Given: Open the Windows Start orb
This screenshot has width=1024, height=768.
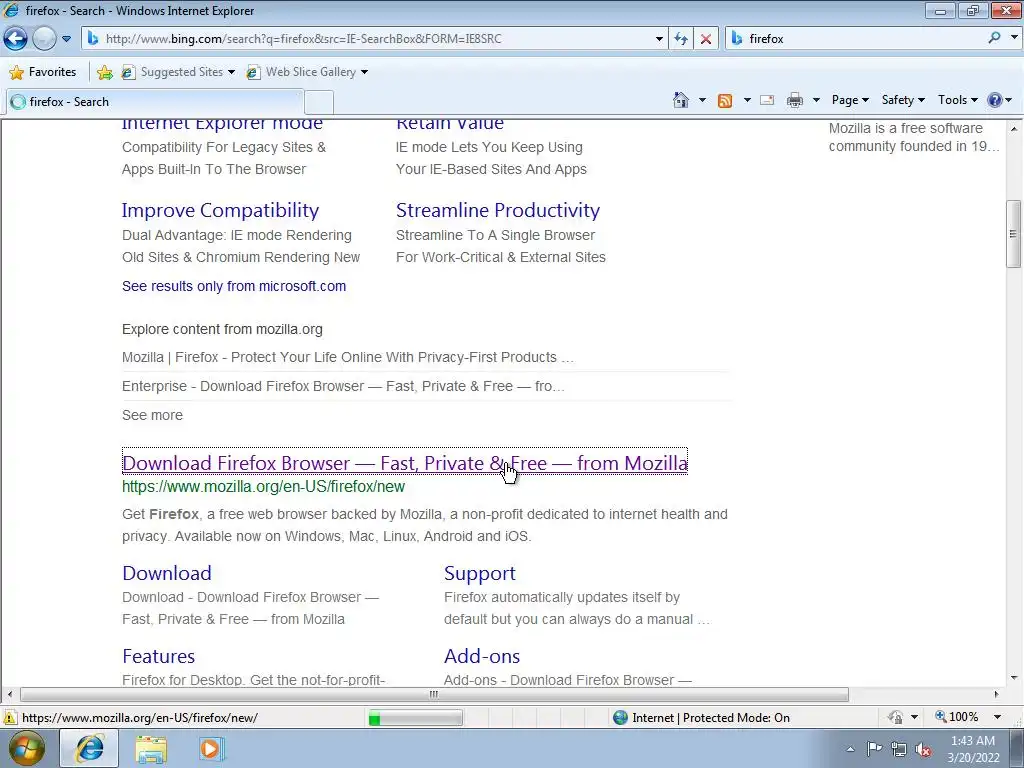Looking at the screenshot, I should pyautogui.click(x=25, y=748).
